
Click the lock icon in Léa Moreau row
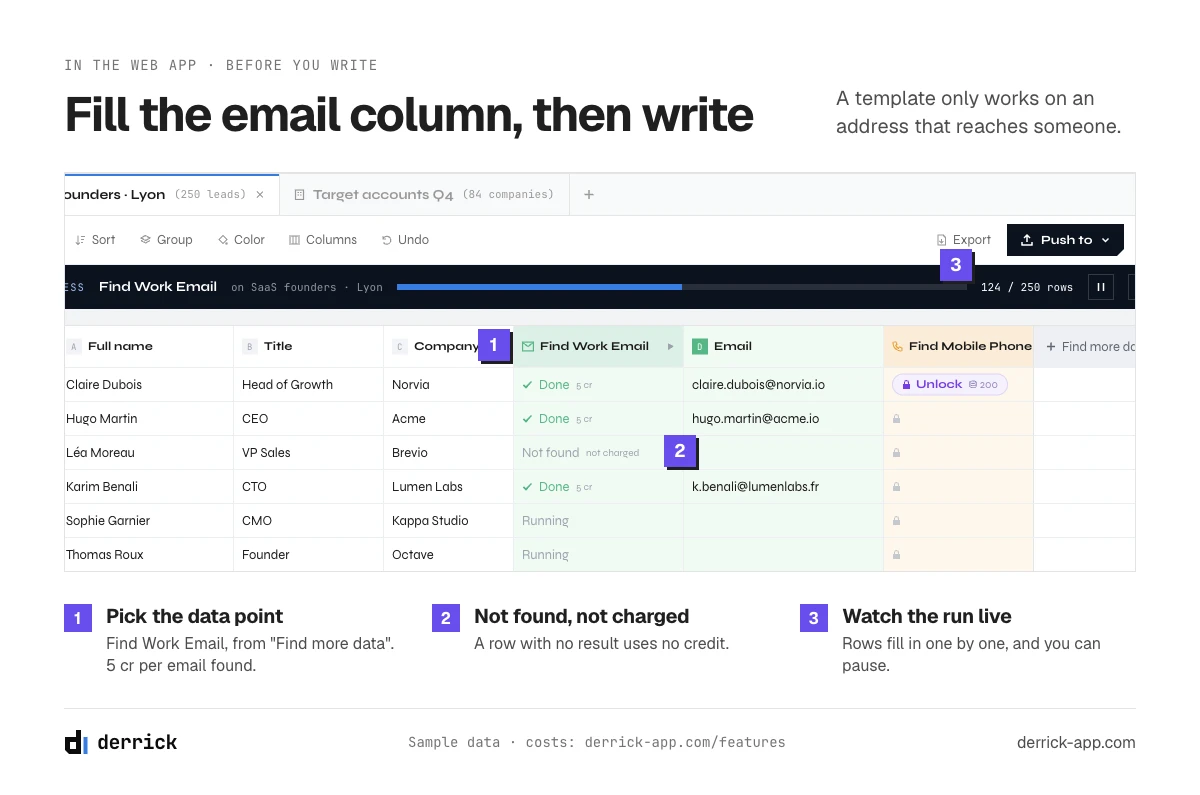(x=897, y=453)
